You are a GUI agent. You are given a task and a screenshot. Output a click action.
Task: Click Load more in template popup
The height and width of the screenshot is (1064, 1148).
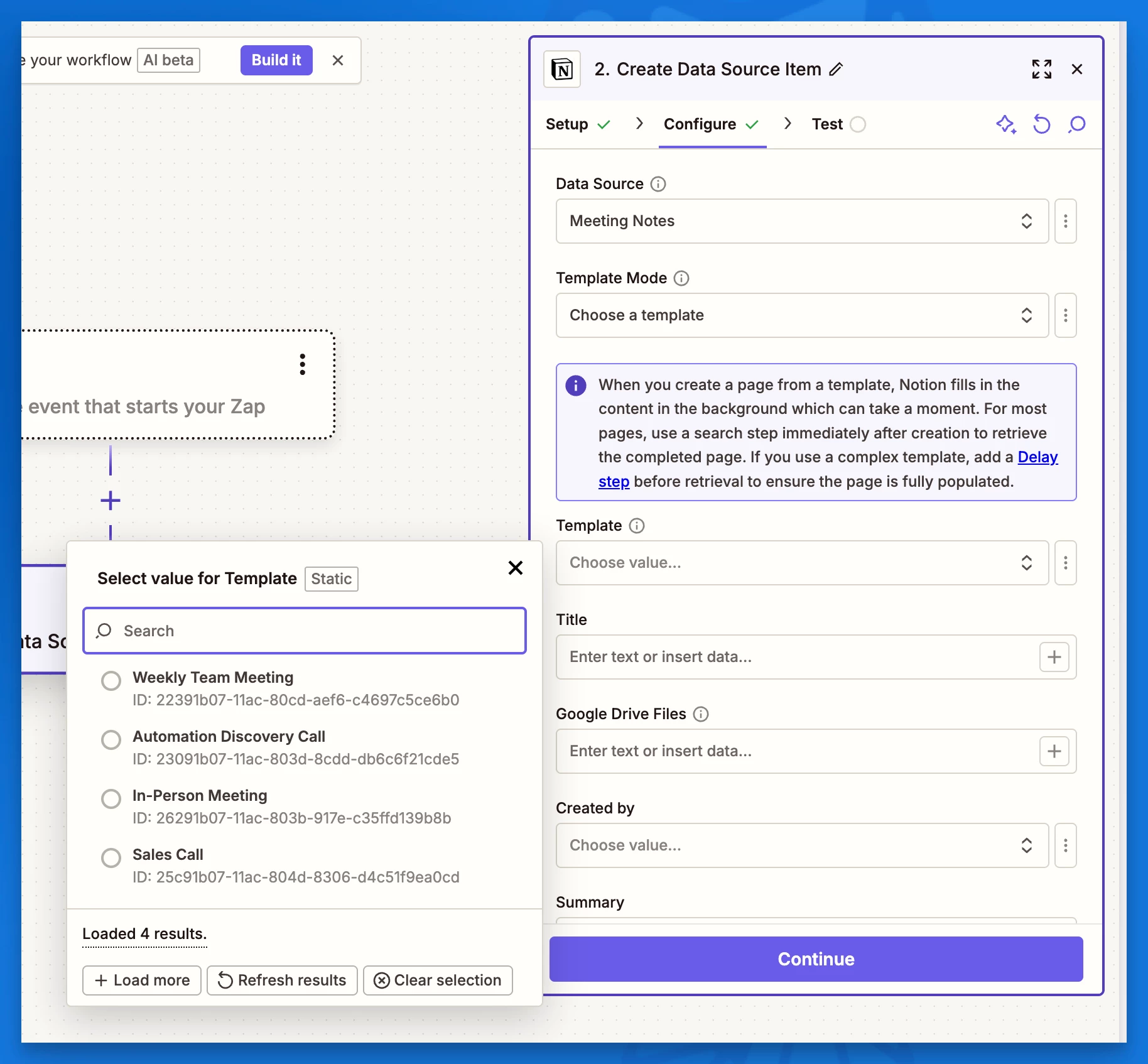point(142,980)
